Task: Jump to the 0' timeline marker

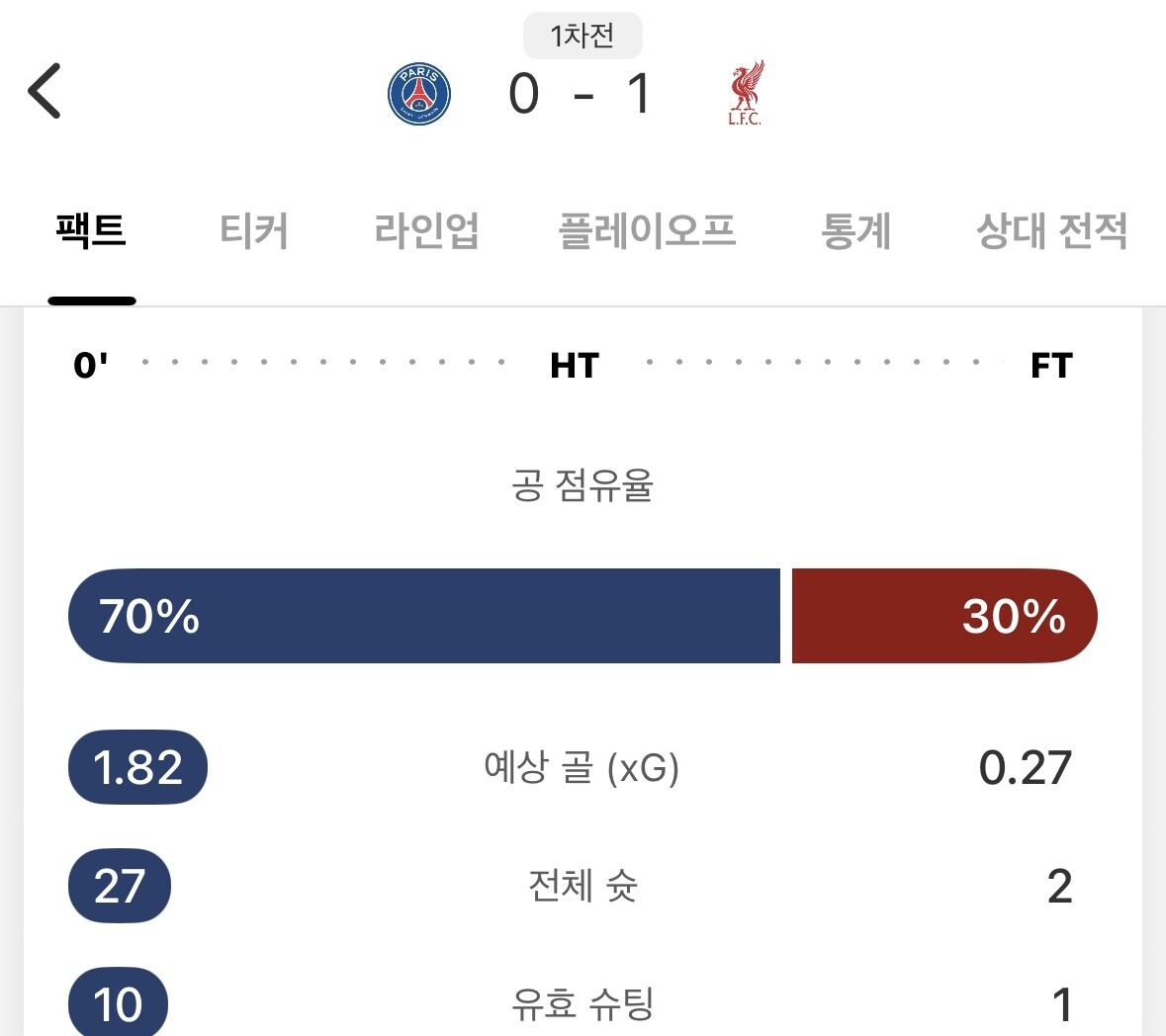Action: (x=91, y=365)
